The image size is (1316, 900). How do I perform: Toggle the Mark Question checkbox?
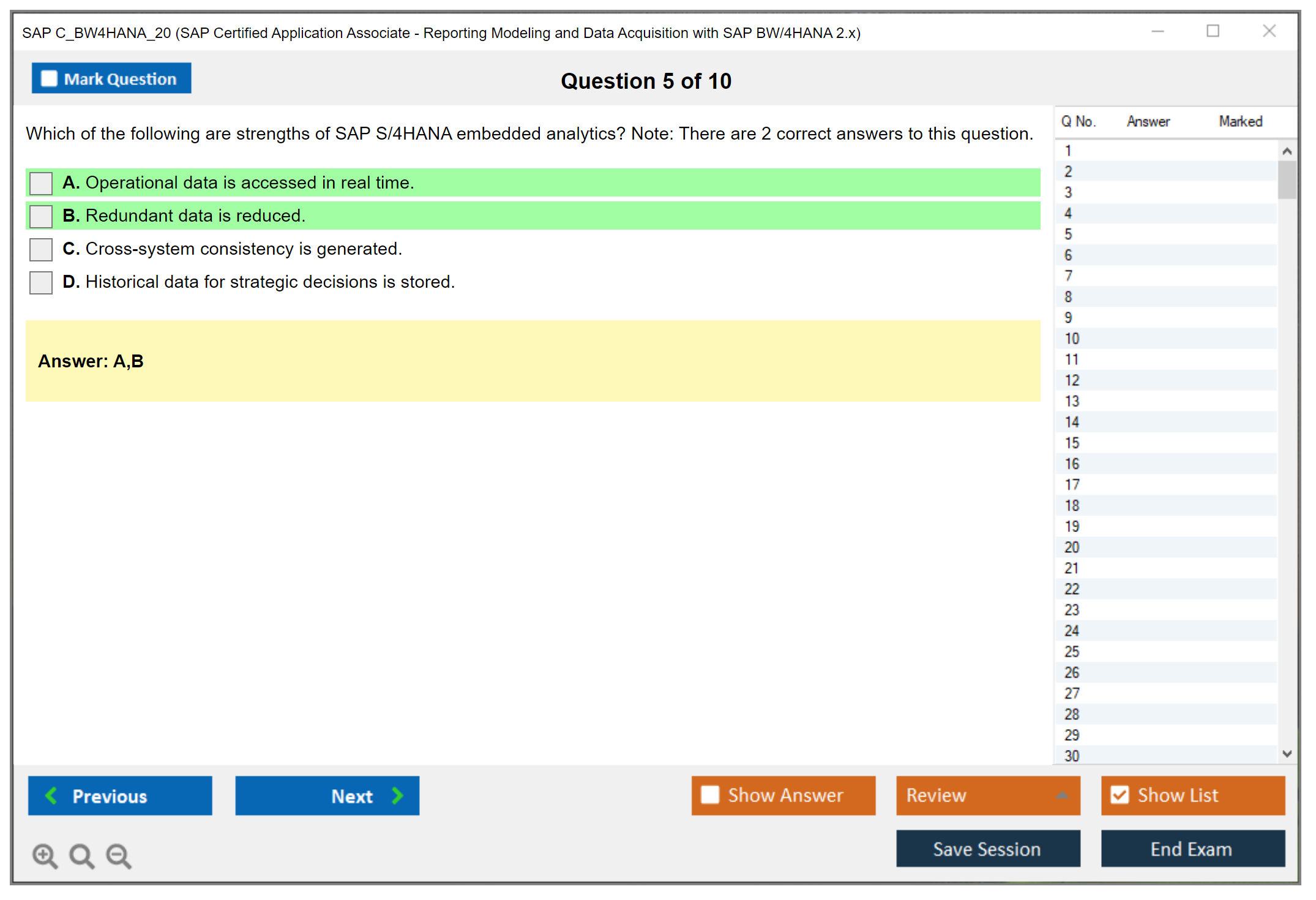click(x=49, y=79)
